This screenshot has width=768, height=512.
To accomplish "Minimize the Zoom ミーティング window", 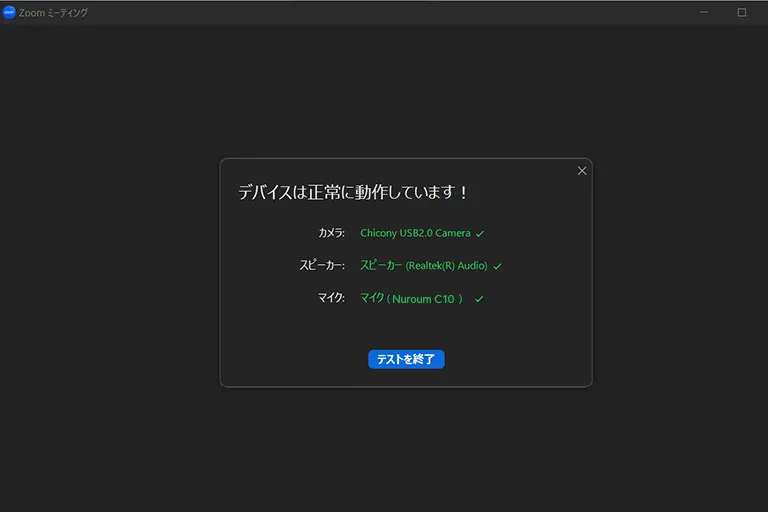I will [704, 12].
